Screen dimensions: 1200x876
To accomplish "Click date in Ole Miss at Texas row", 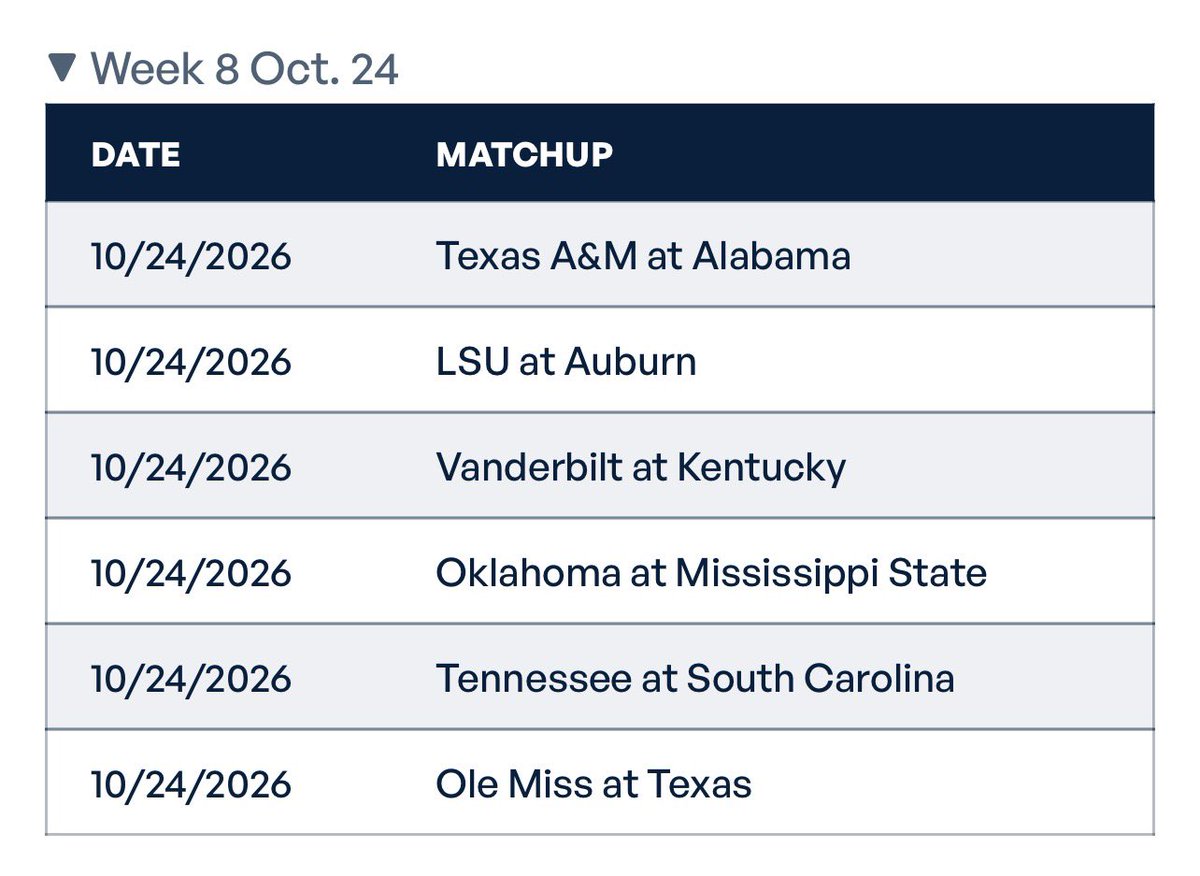I will 191,784.
